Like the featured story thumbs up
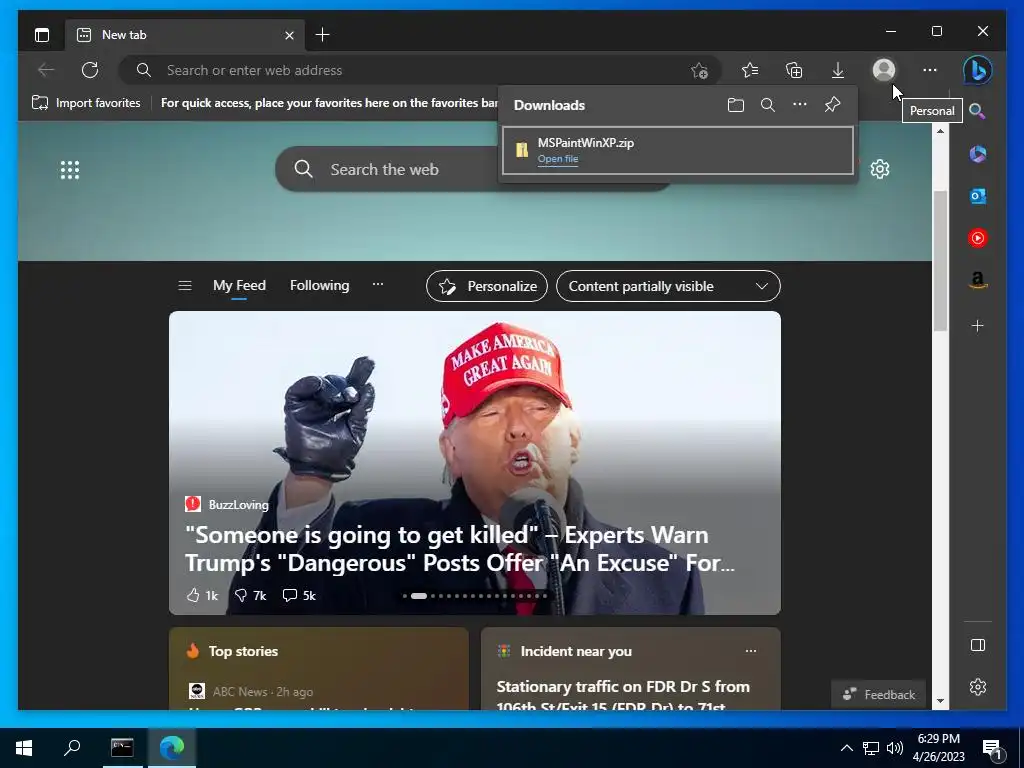 (x=202, y=595)
